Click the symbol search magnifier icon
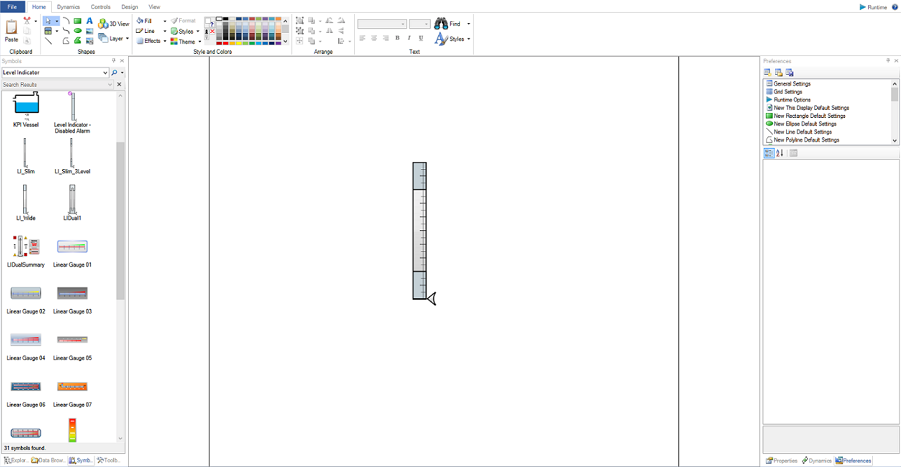Screen dimensions: 901x467 pos(115,73)
